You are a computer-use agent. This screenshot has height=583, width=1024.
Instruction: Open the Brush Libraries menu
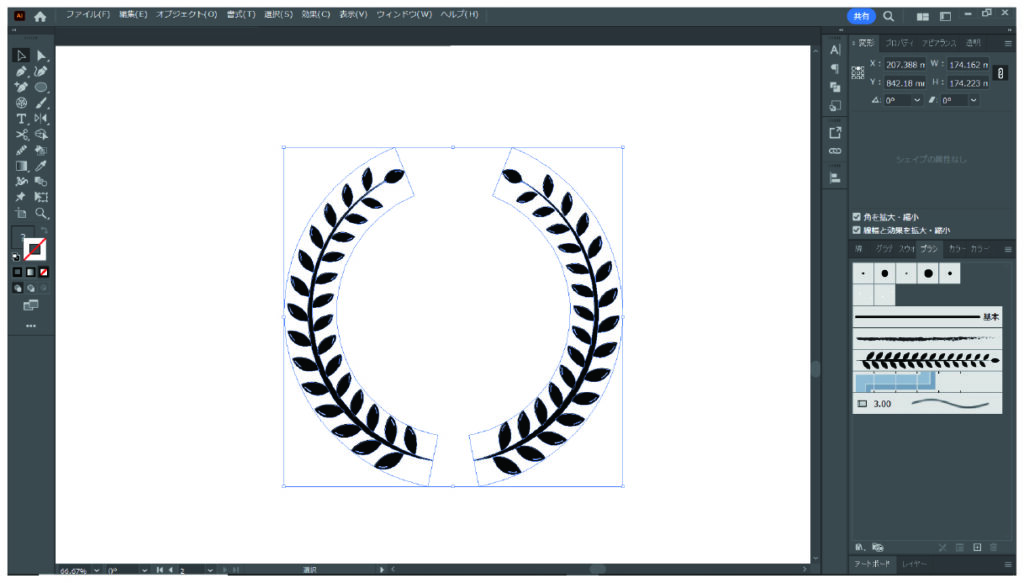pyautogui.click(x=859, y=547)
